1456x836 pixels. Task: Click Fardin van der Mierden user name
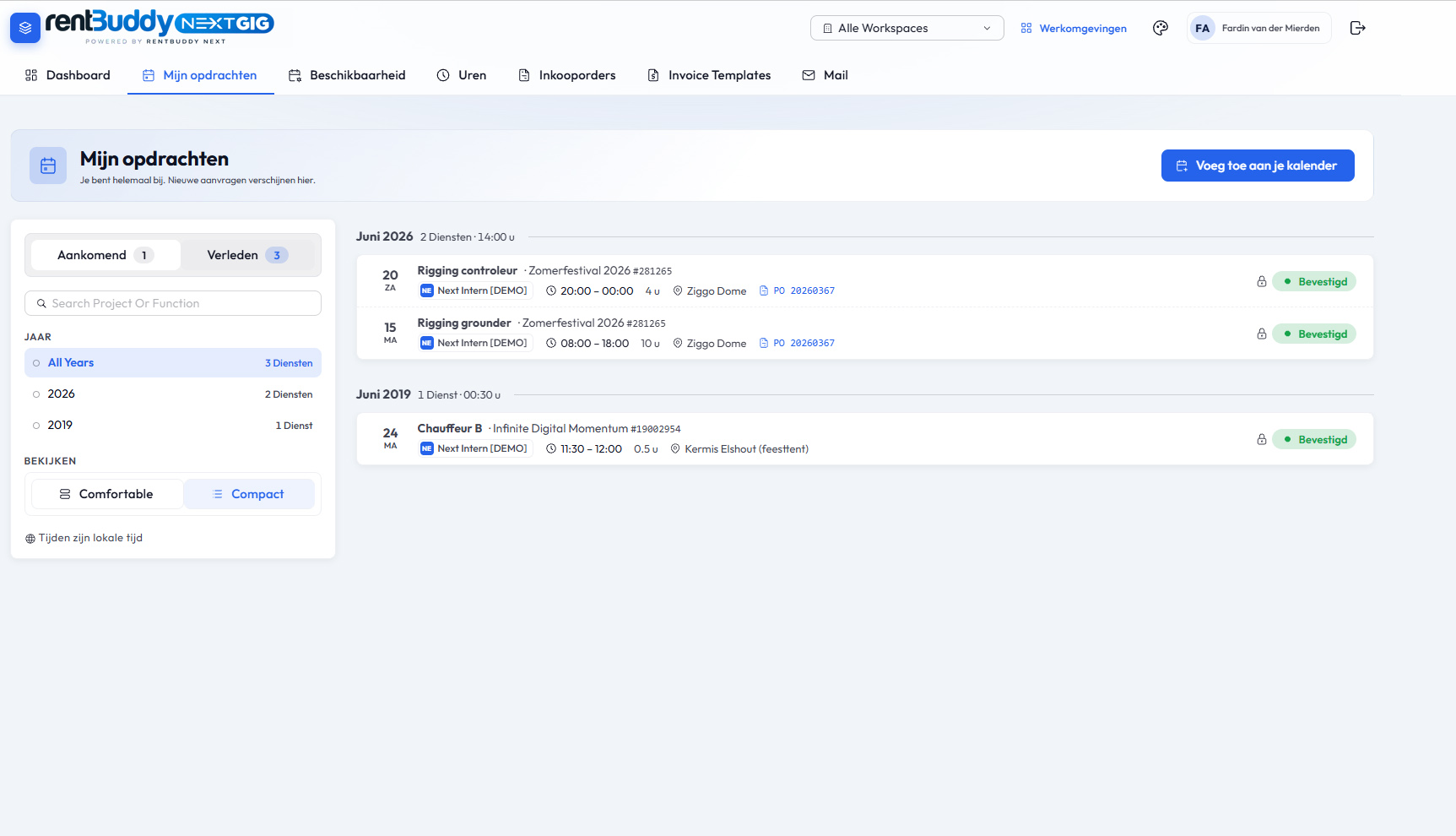click(x=1270, y=28)
